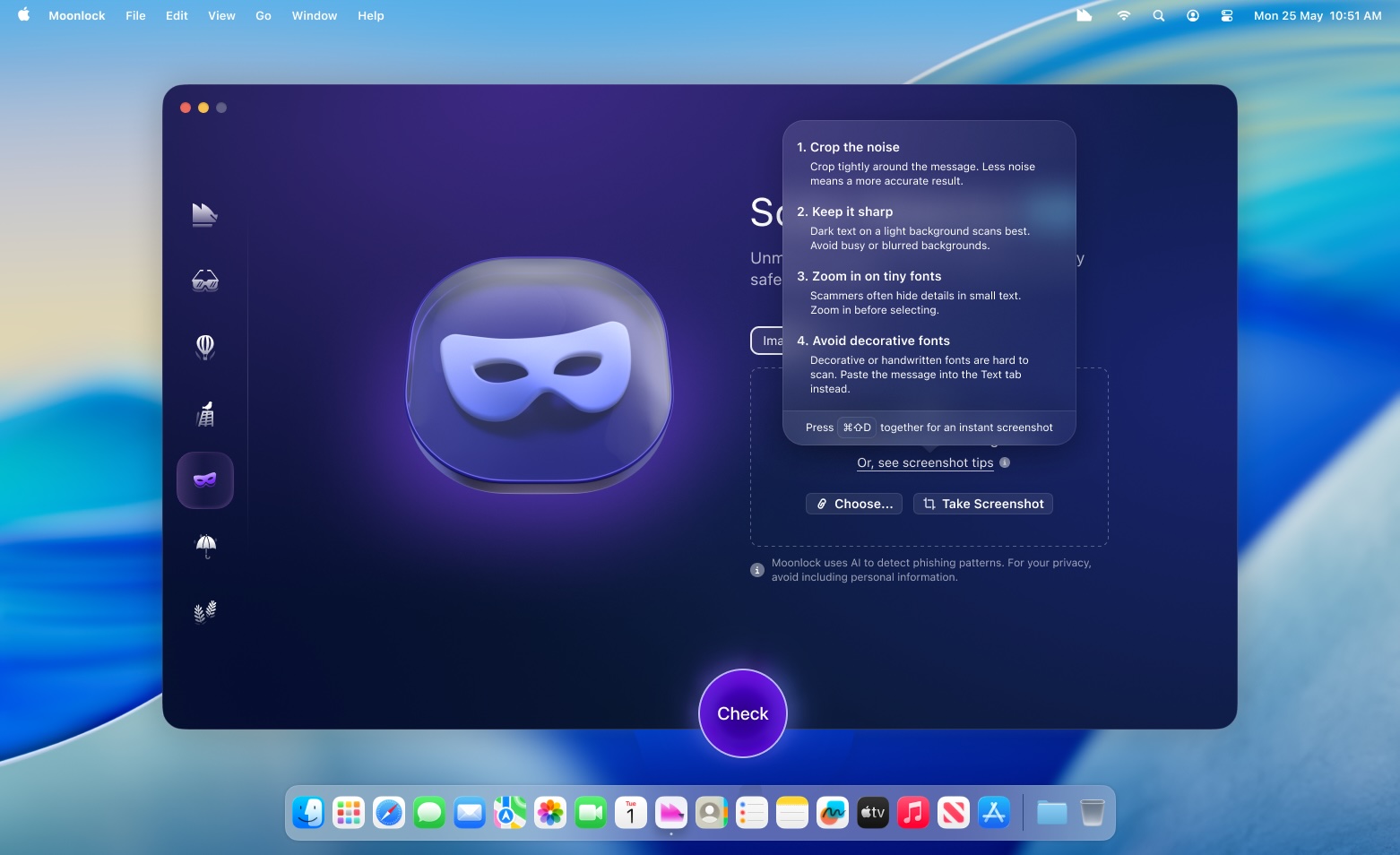Click 'Or, see screenshot tips' link

(x=925, y=462)
